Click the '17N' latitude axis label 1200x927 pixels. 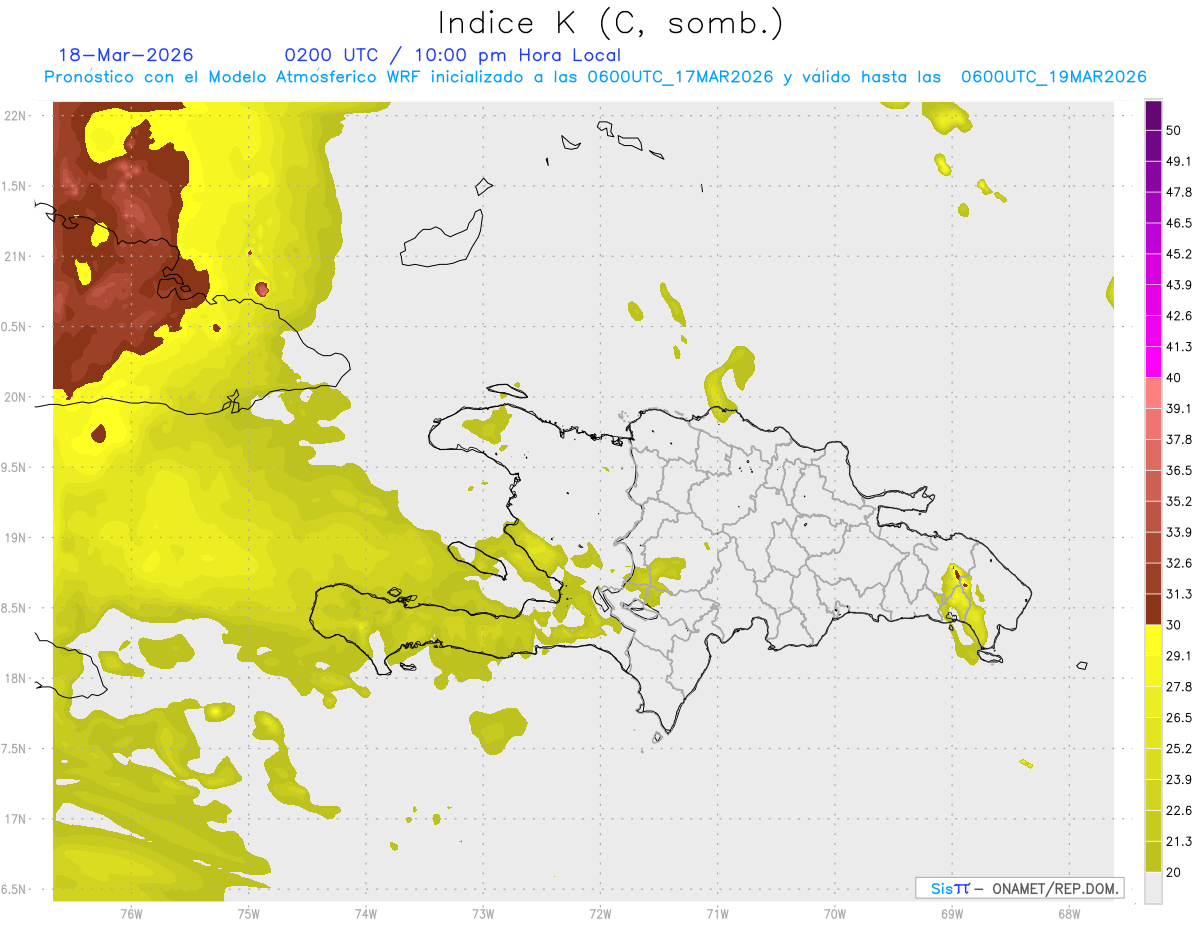15,819
